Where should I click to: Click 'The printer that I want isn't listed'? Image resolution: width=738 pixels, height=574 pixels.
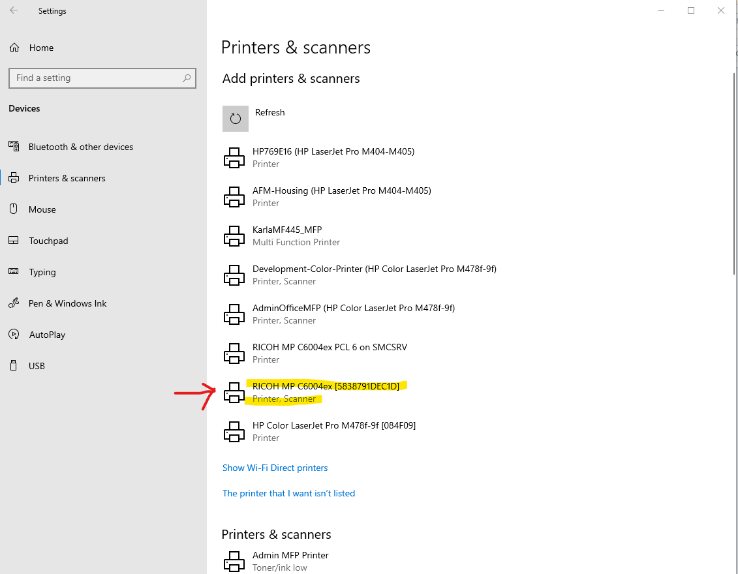tap(289, 493)
